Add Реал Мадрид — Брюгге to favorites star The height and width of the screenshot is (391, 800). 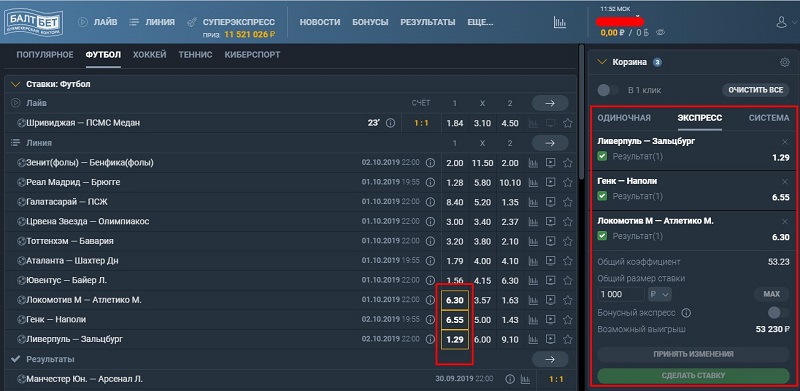(567, 182)
